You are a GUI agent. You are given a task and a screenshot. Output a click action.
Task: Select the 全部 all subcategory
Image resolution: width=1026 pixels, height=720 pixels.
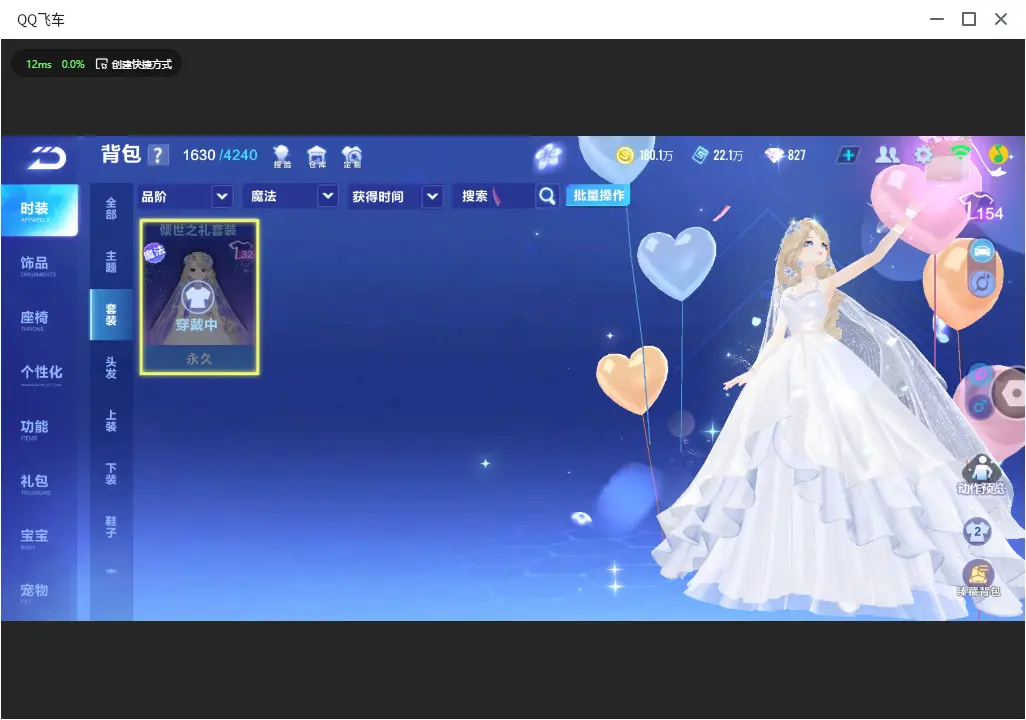coord(111,208)
